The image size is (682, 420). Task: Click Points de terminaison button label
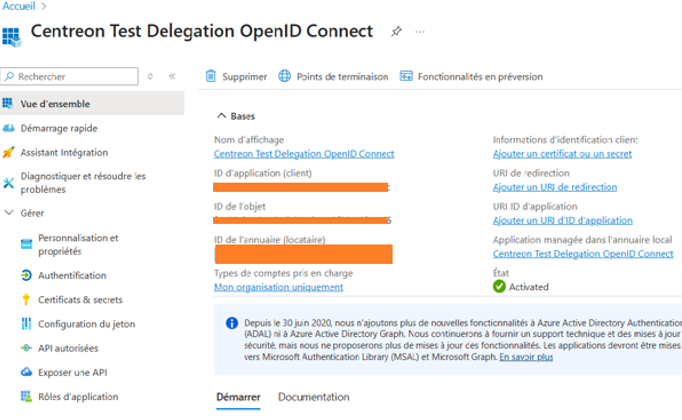point(342,77)
